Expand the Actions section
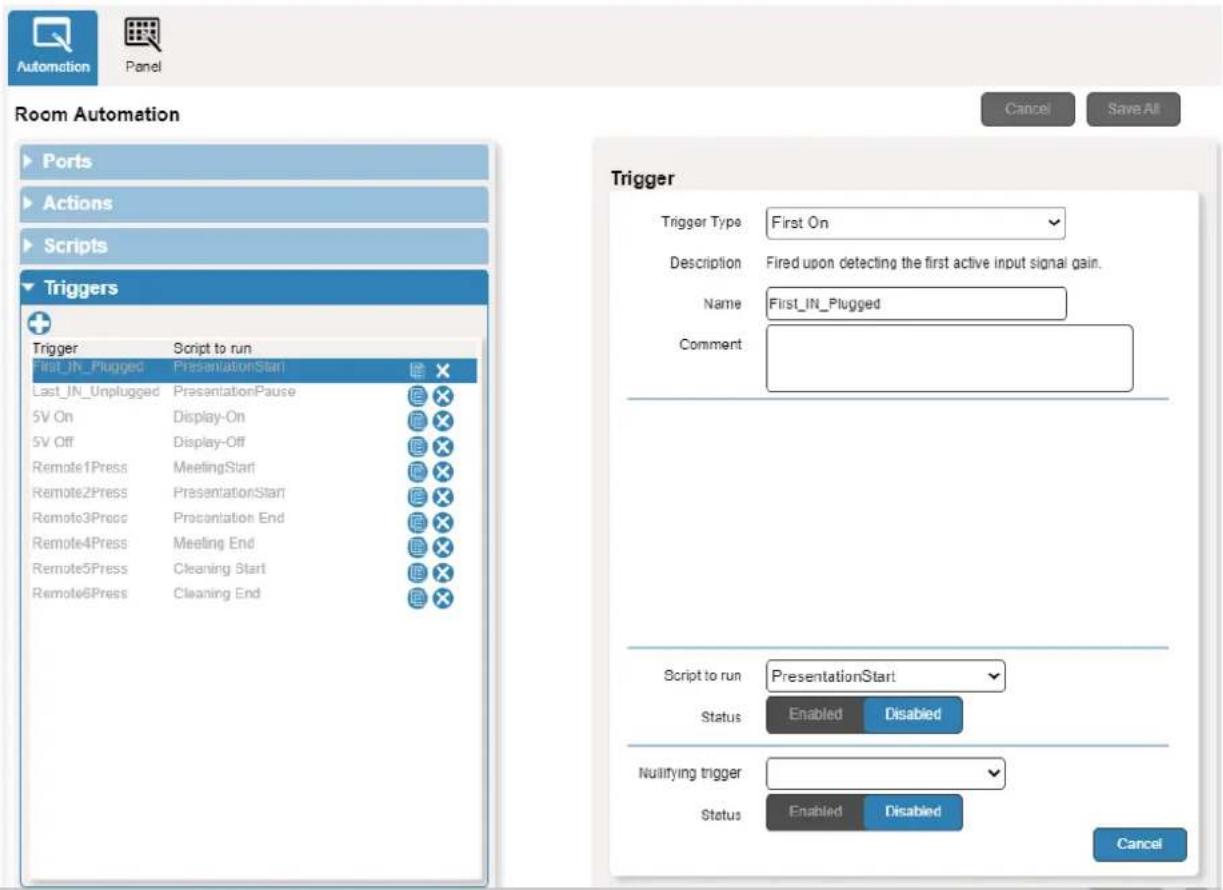Screen dimensions: 1223x890 254,204
